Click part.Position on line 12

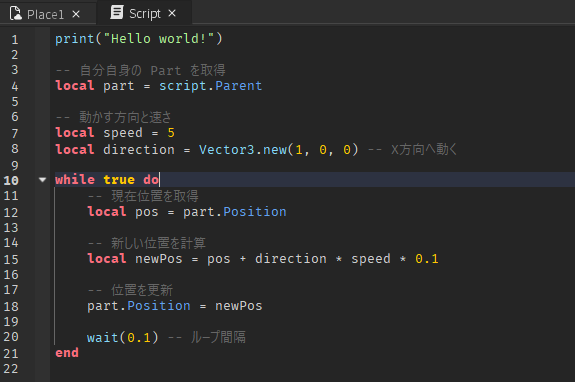click(x=235, y=212)
